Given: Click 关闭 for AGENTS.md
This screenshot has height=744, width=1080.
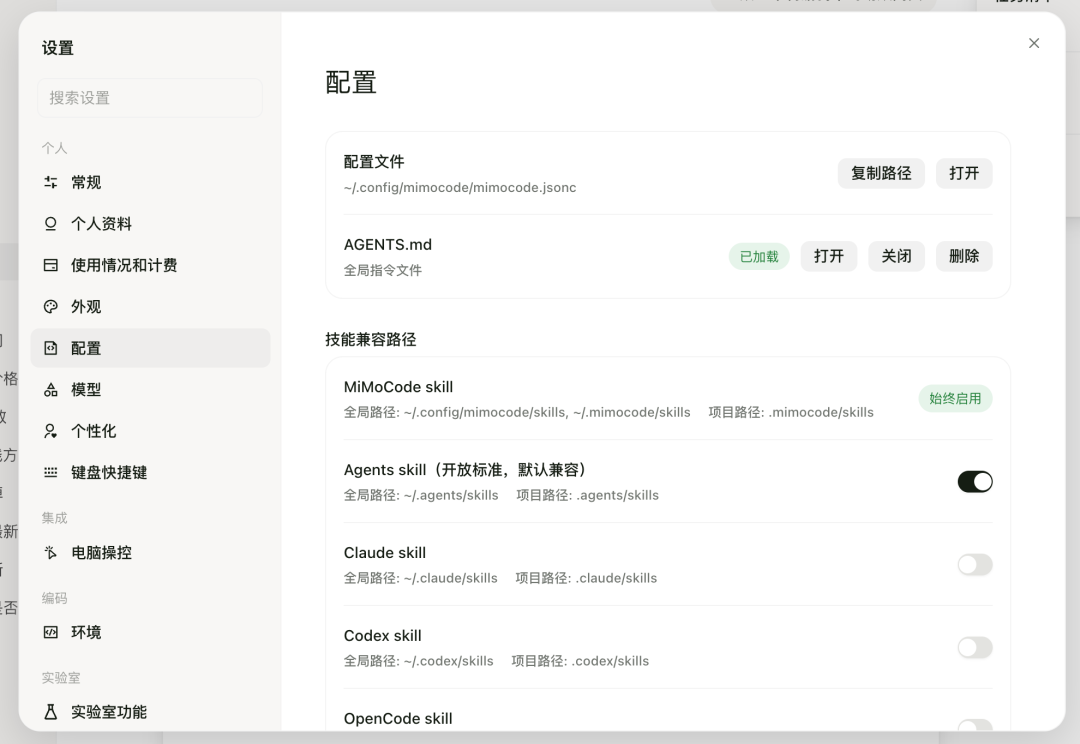Looking at the screenshot, I should [x=896, y=256].
